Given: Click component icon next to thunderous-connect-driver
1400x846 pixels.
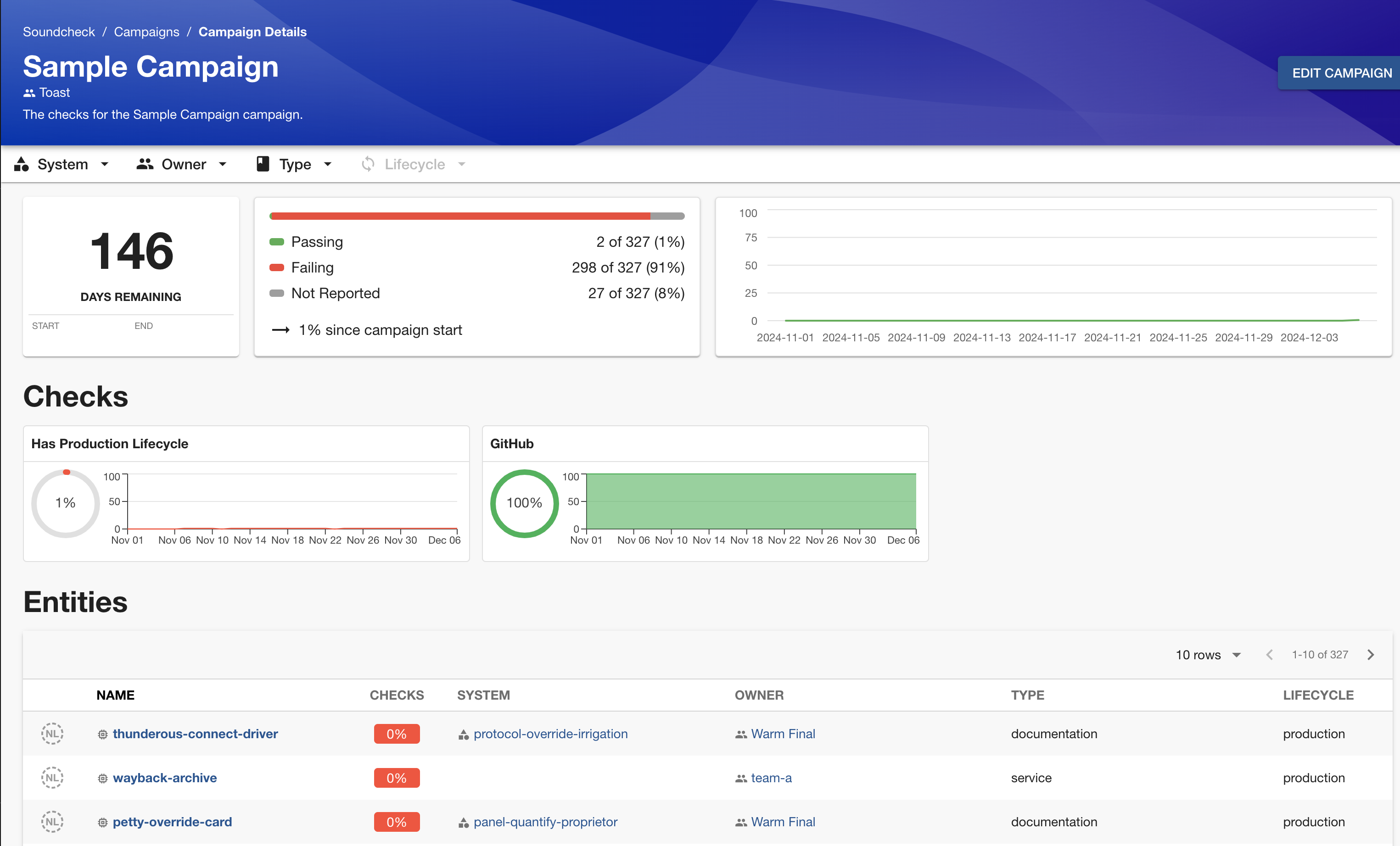Looking at the screenshot, I should [x=102, y=734].
